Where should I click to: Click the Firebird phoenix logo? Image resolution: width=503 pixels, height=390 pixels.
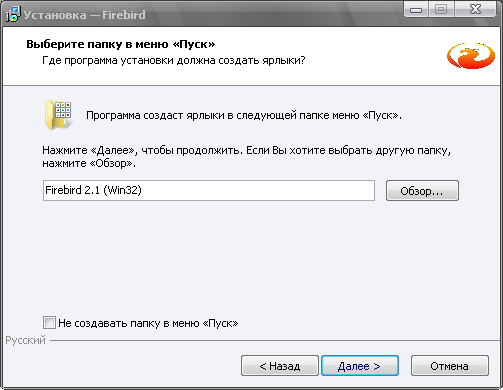pyautogui.click(x=471, y=56)
